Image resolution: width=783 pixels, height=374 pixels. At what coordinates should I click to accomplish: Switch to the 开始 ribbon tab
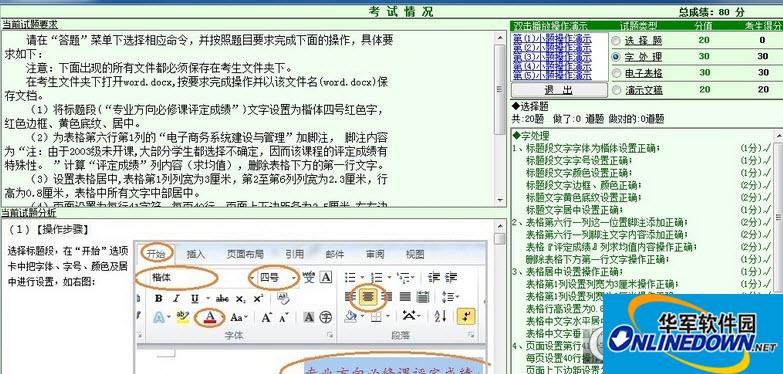(156, 254)
